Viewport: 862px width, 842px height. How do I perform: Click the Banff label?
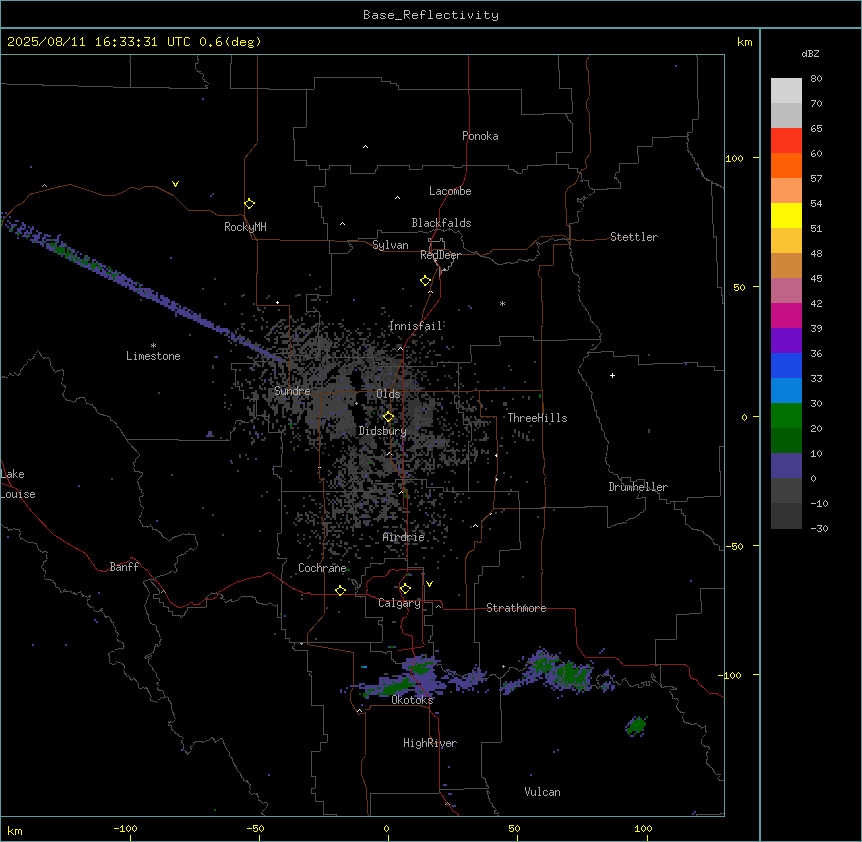pyautogui.click(x=124, y=567)
